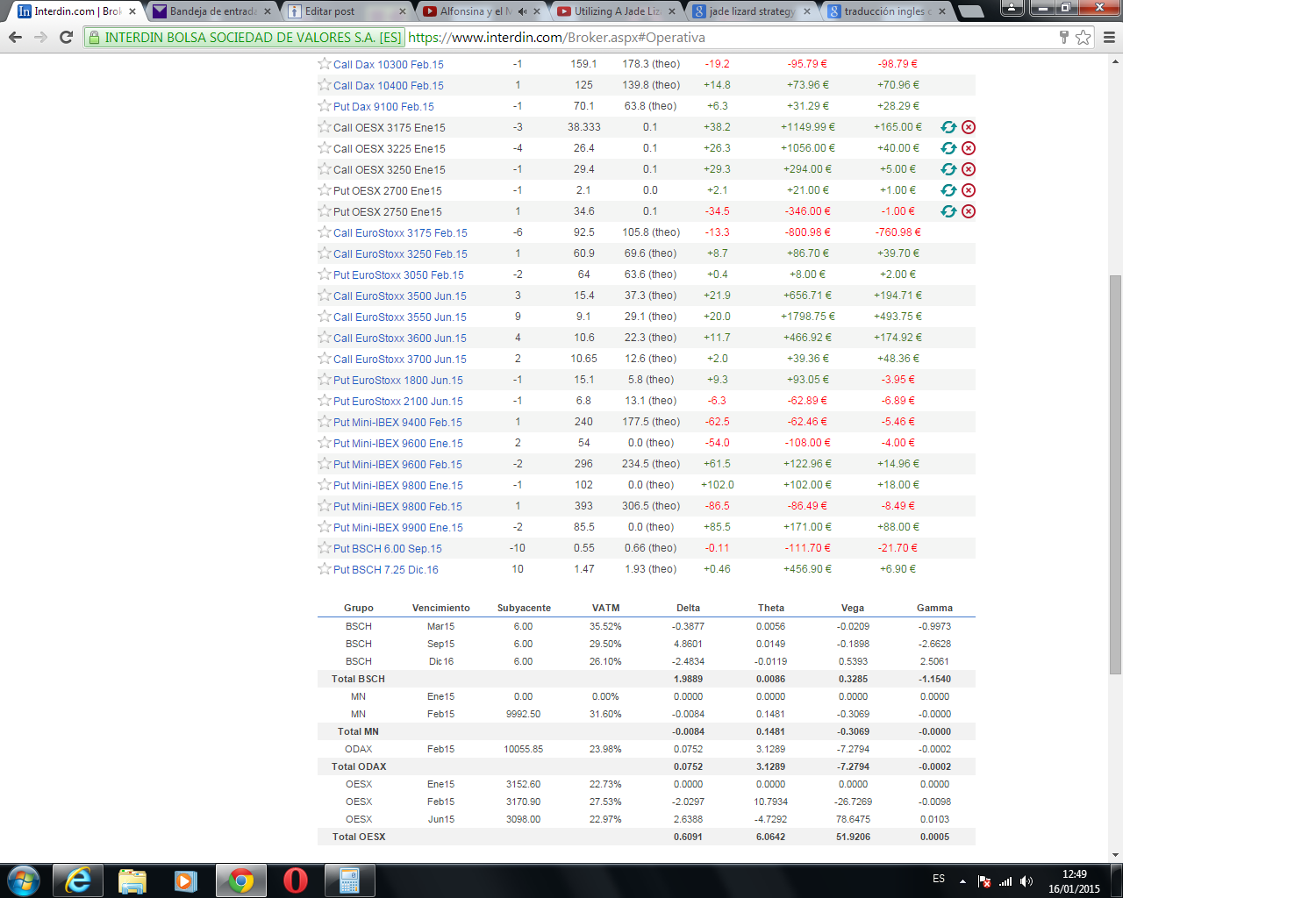
Task: Show hidden tray icons arrow
Action: pos(962,881)
